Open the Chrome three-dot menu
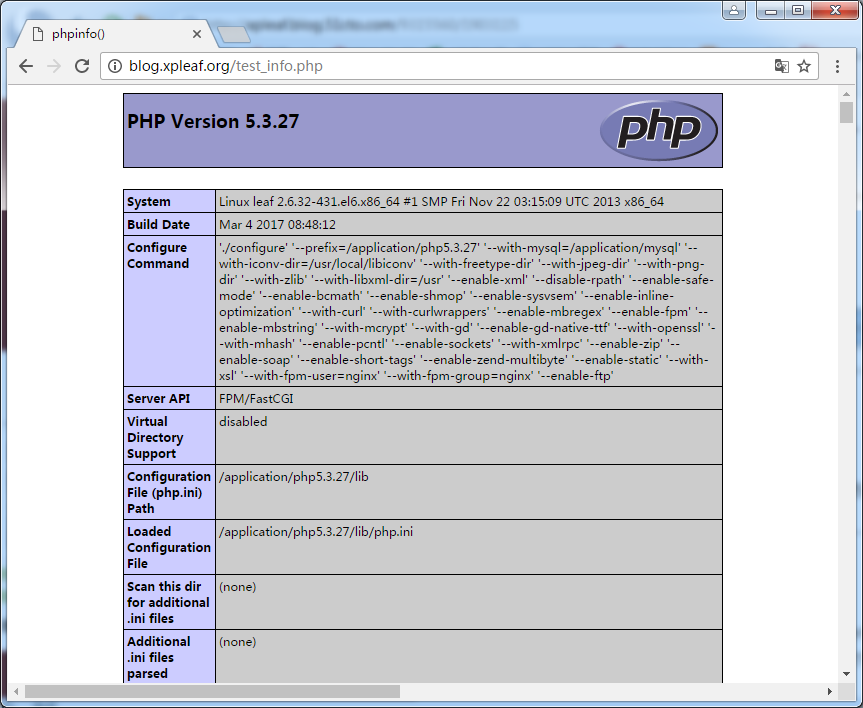 point(837,66)
